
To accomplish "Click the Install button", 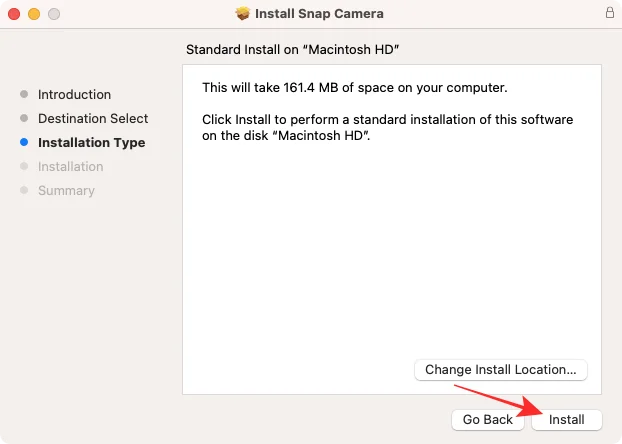I will 566,420.
